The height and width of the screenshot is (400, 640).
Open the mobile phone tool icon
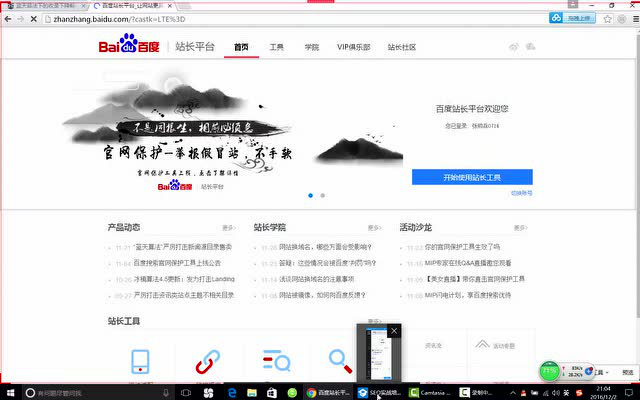click(140, 362)
